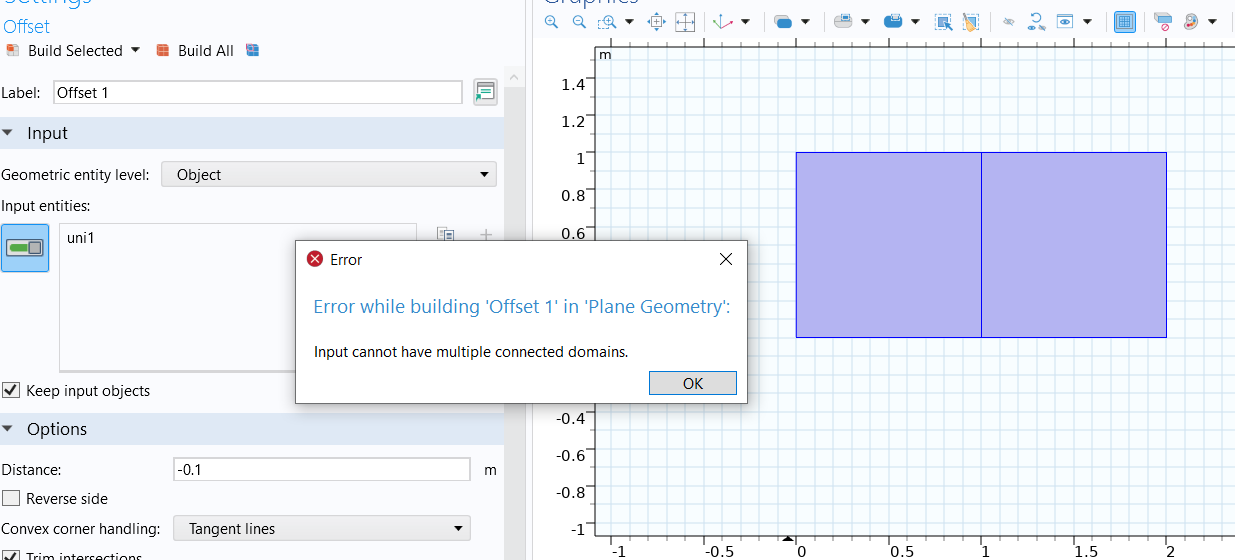1235x560 pixels.
Task: Enable the Reverse side checkbox
Action: [11, 498]
